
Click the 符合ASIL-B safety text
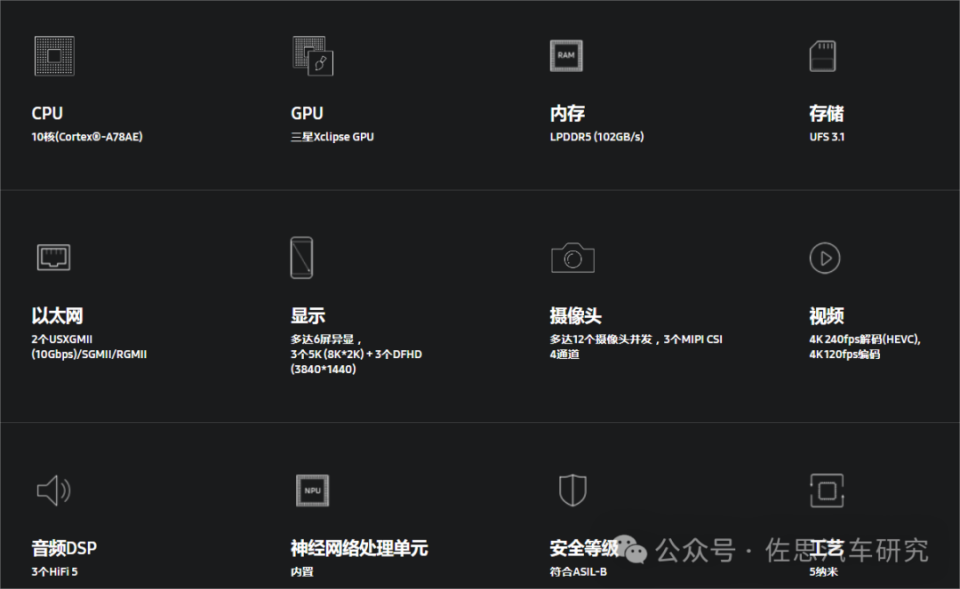[580, 572]
